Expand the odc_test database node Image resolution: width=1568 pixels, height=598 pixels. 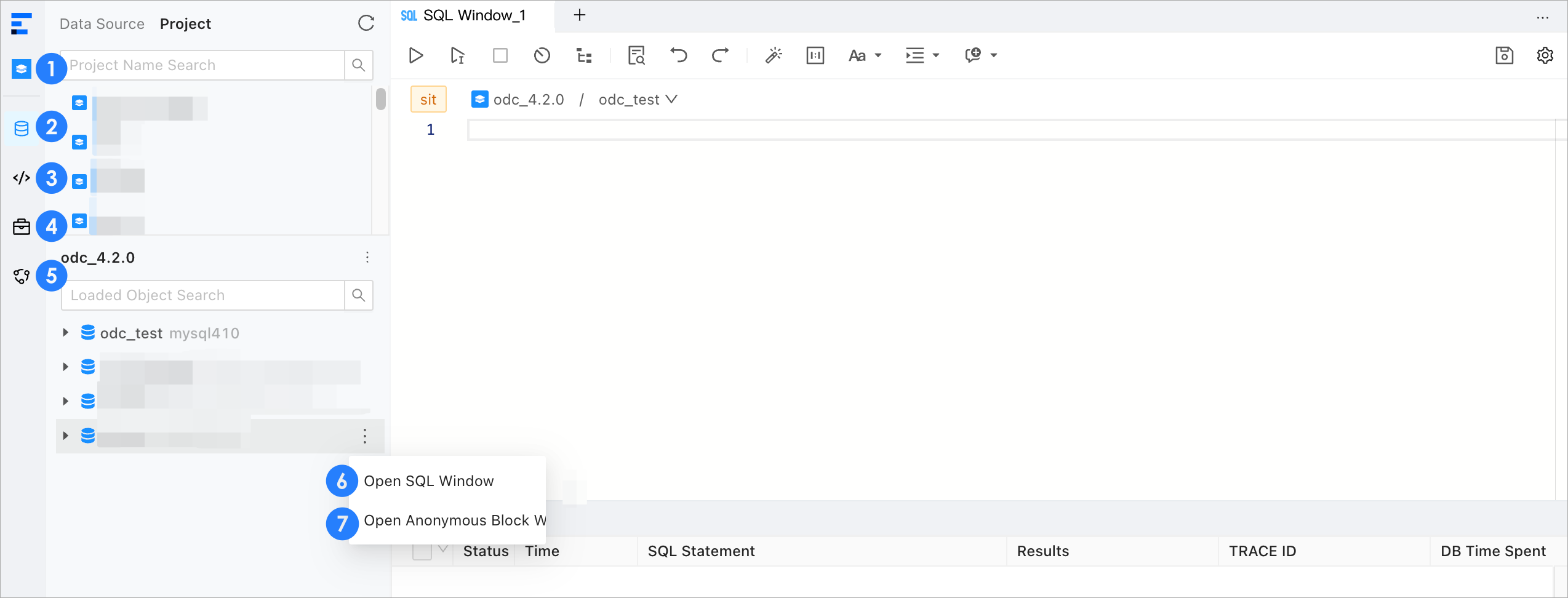(x=66, y=333)
